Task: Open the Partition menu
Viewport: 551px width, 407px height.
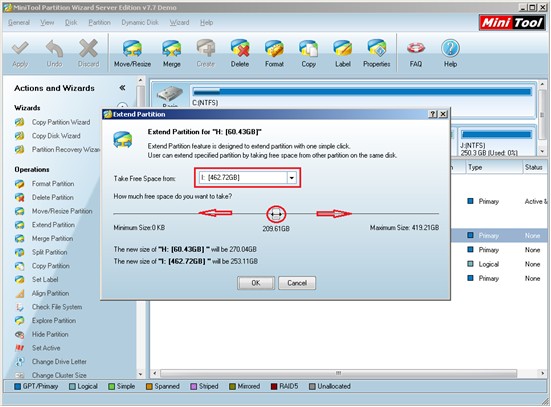Action: click(99, 22)
